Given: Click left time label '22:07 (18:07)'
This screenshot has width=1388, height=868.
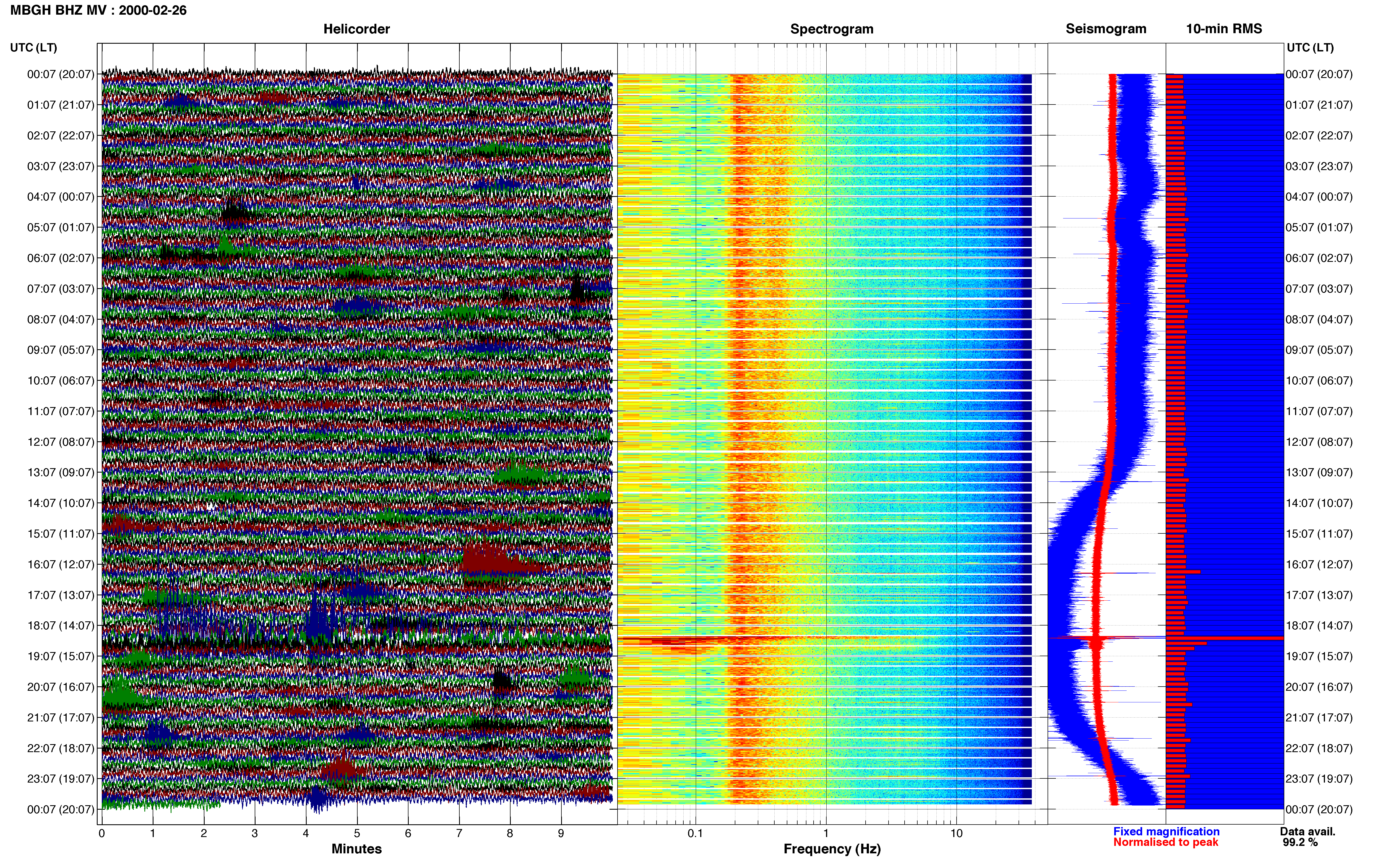Looking at the screenshot, I should click(60, 748).
